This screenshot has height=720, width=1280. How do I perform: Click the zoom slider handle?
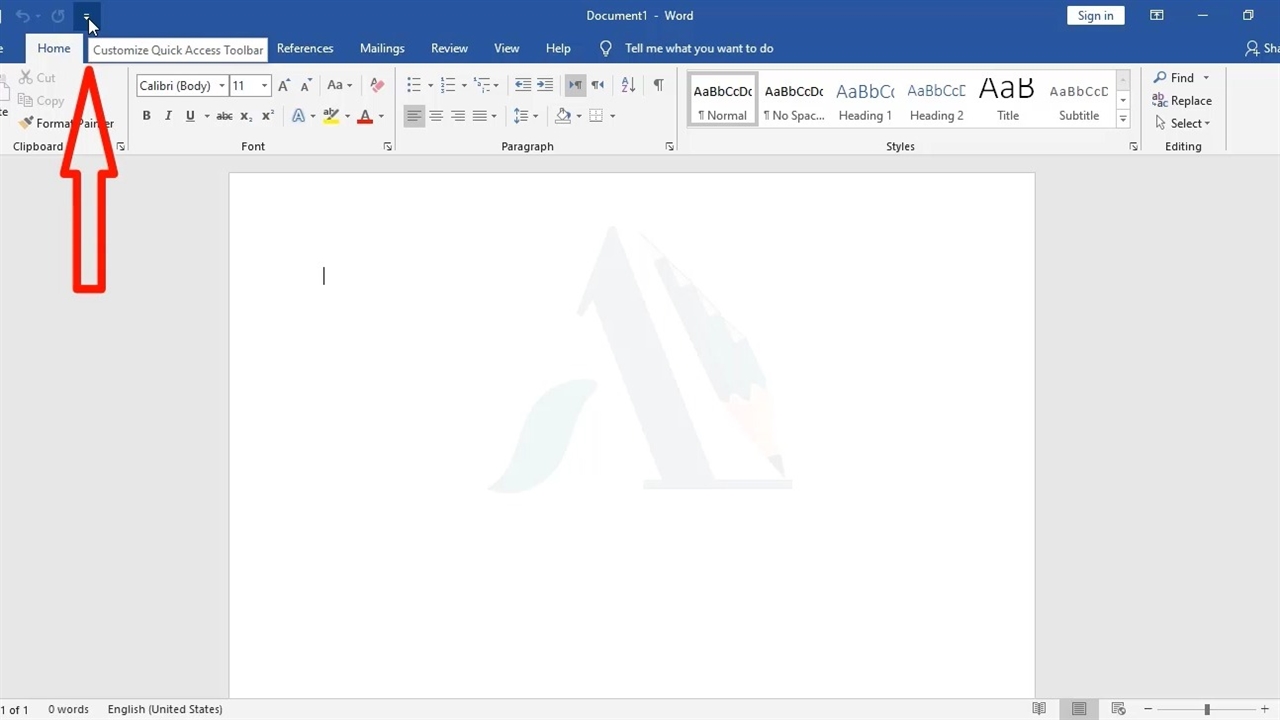1207,709
